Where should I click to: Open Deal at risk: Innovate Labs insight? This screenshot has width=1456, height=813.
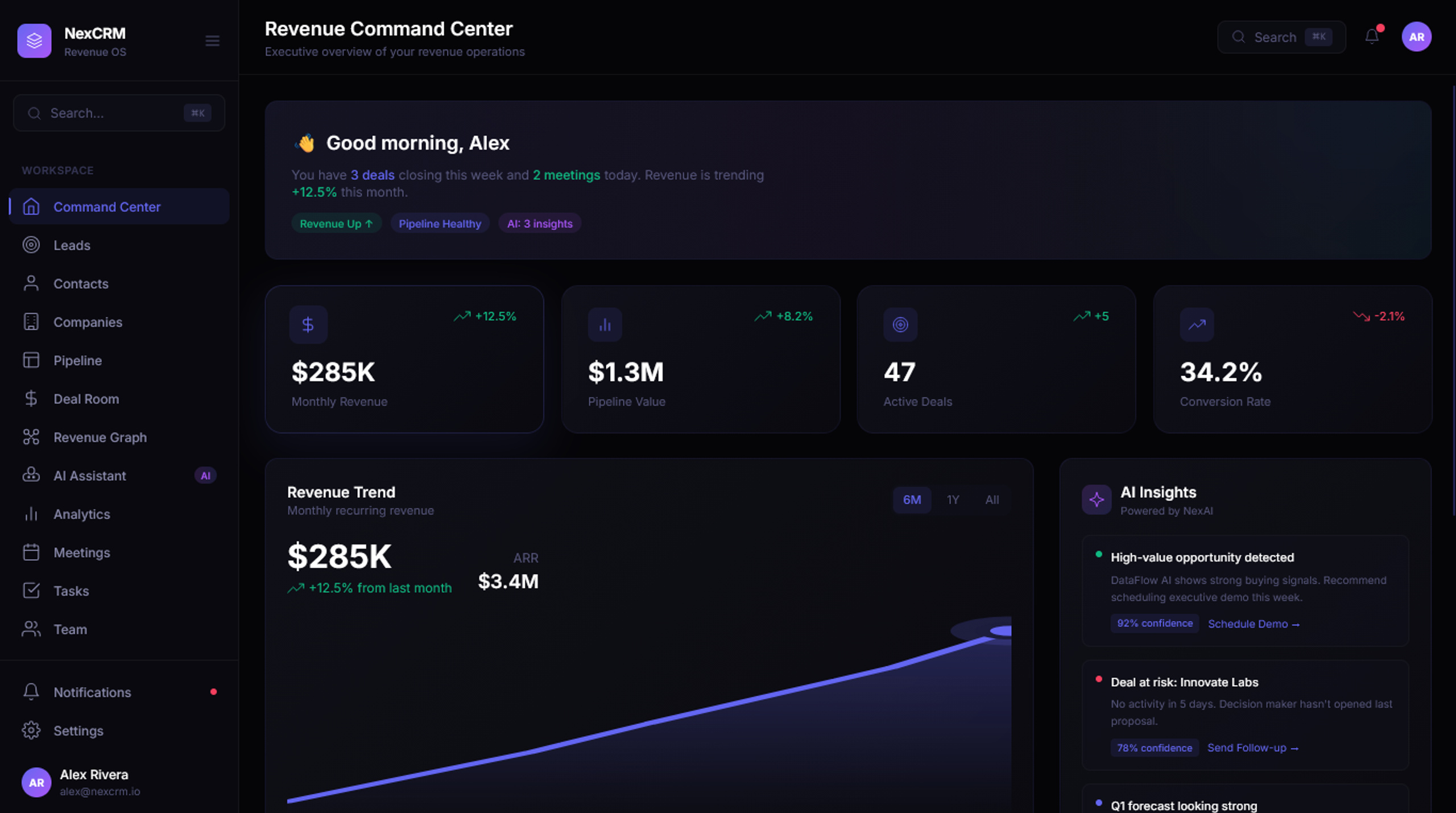point(1245,715)
